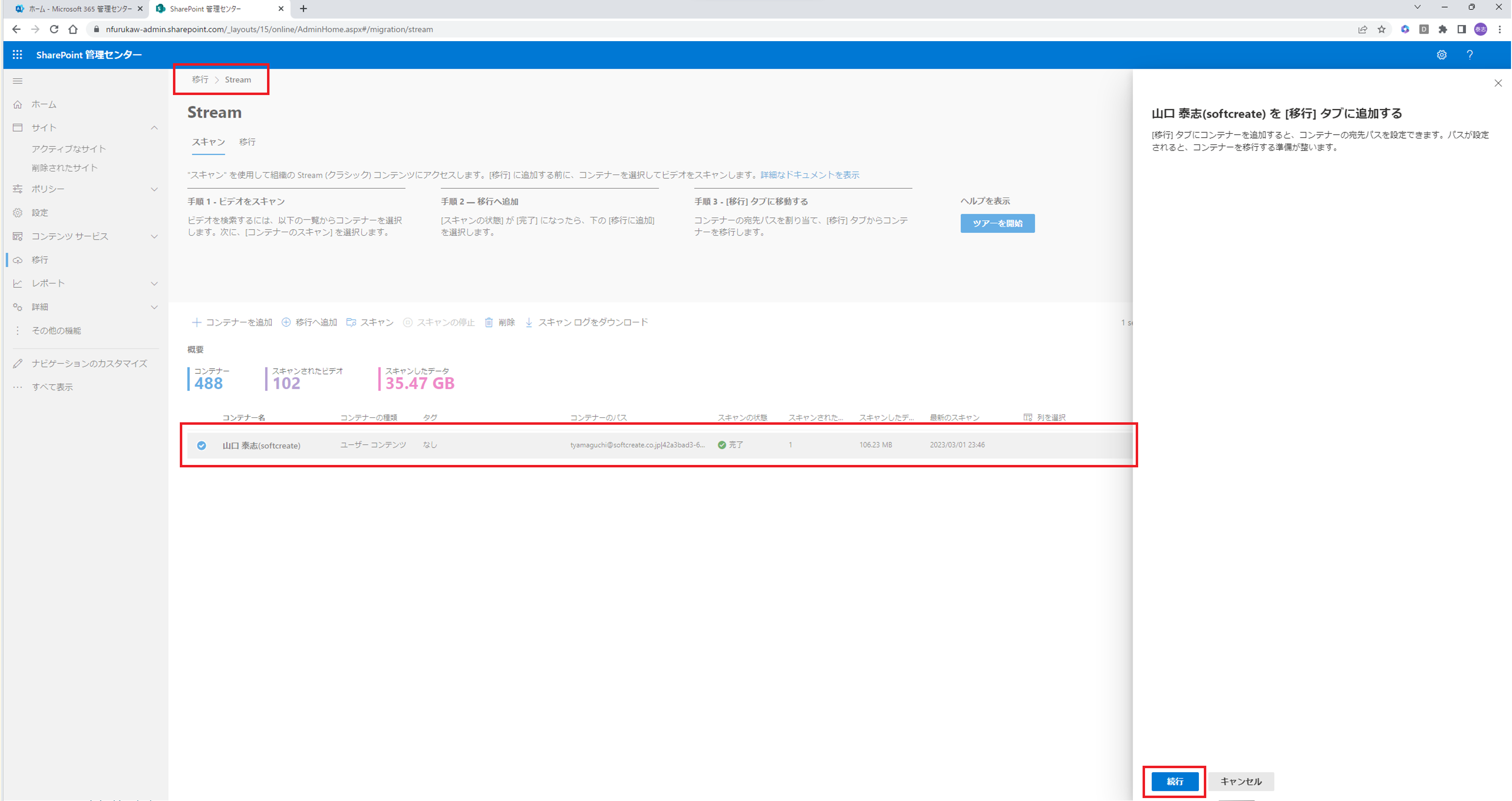The width and height of the screenshot is (1512, 801).
Task: Click 山口 泰志(softcreate) container name
Action: (261, 445)
